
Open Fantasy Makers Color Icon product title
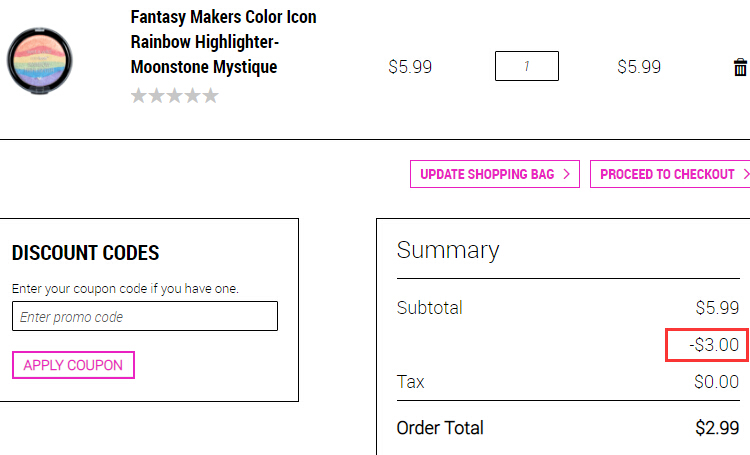[223, 42]
